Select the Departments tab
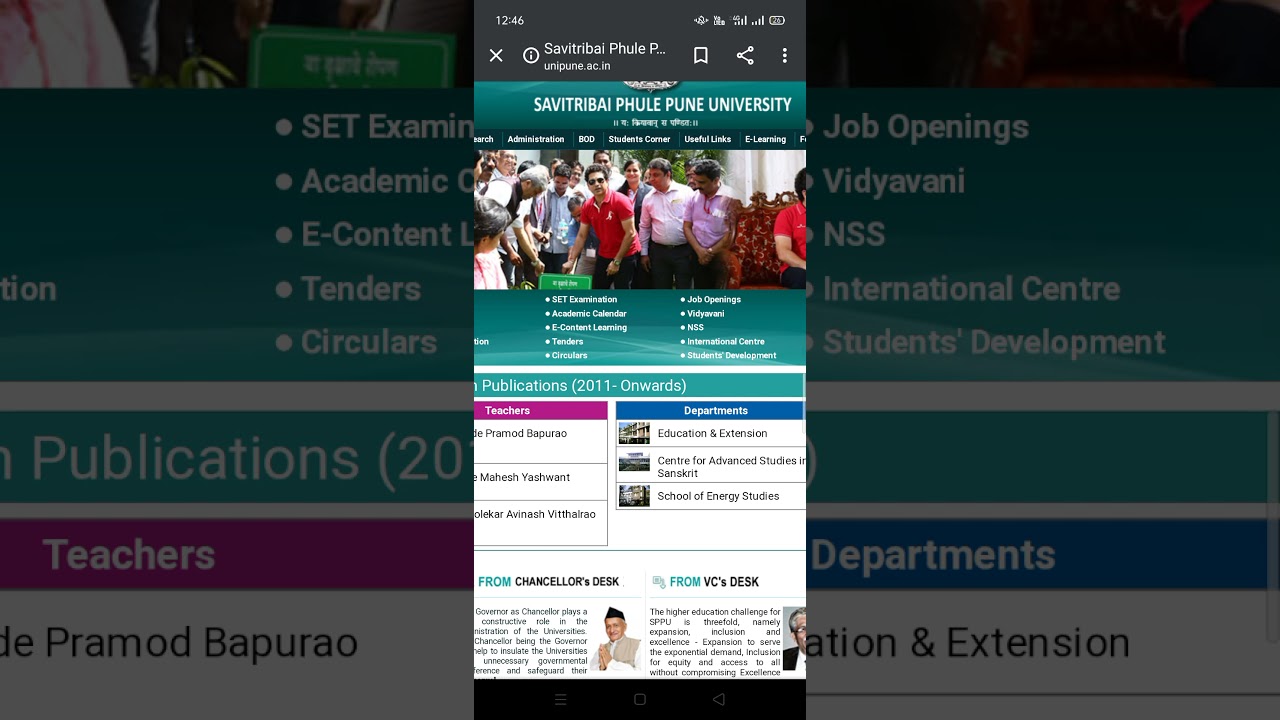1280x720 pixels. [x=710, y=411]
